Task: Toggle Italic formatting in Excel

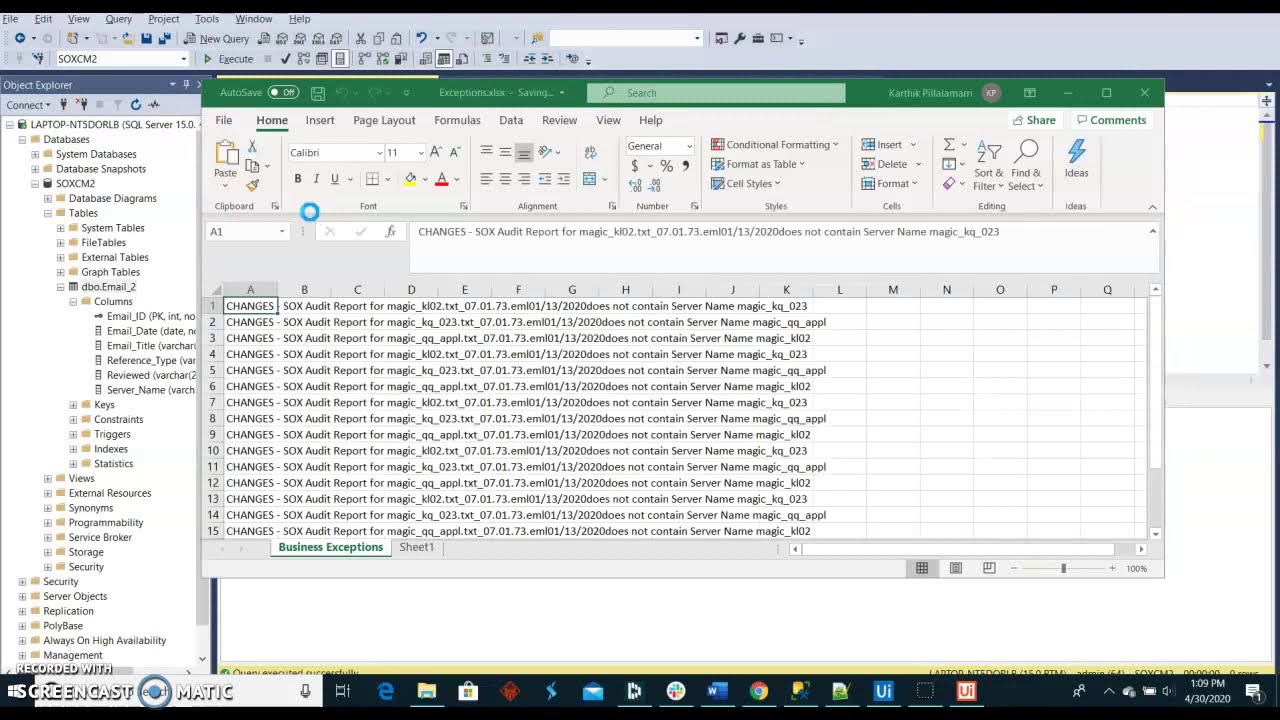Action: click(316, 179)
